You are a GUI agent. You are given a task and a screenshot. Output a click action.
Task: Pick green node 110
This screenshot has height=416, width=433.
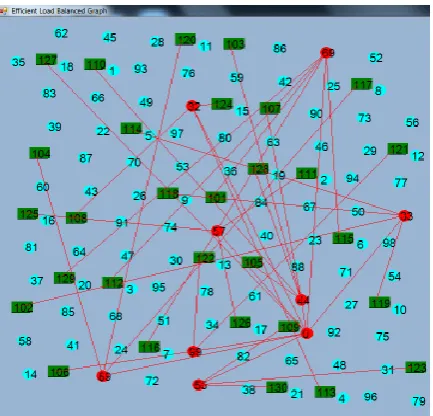coord(95,64)
